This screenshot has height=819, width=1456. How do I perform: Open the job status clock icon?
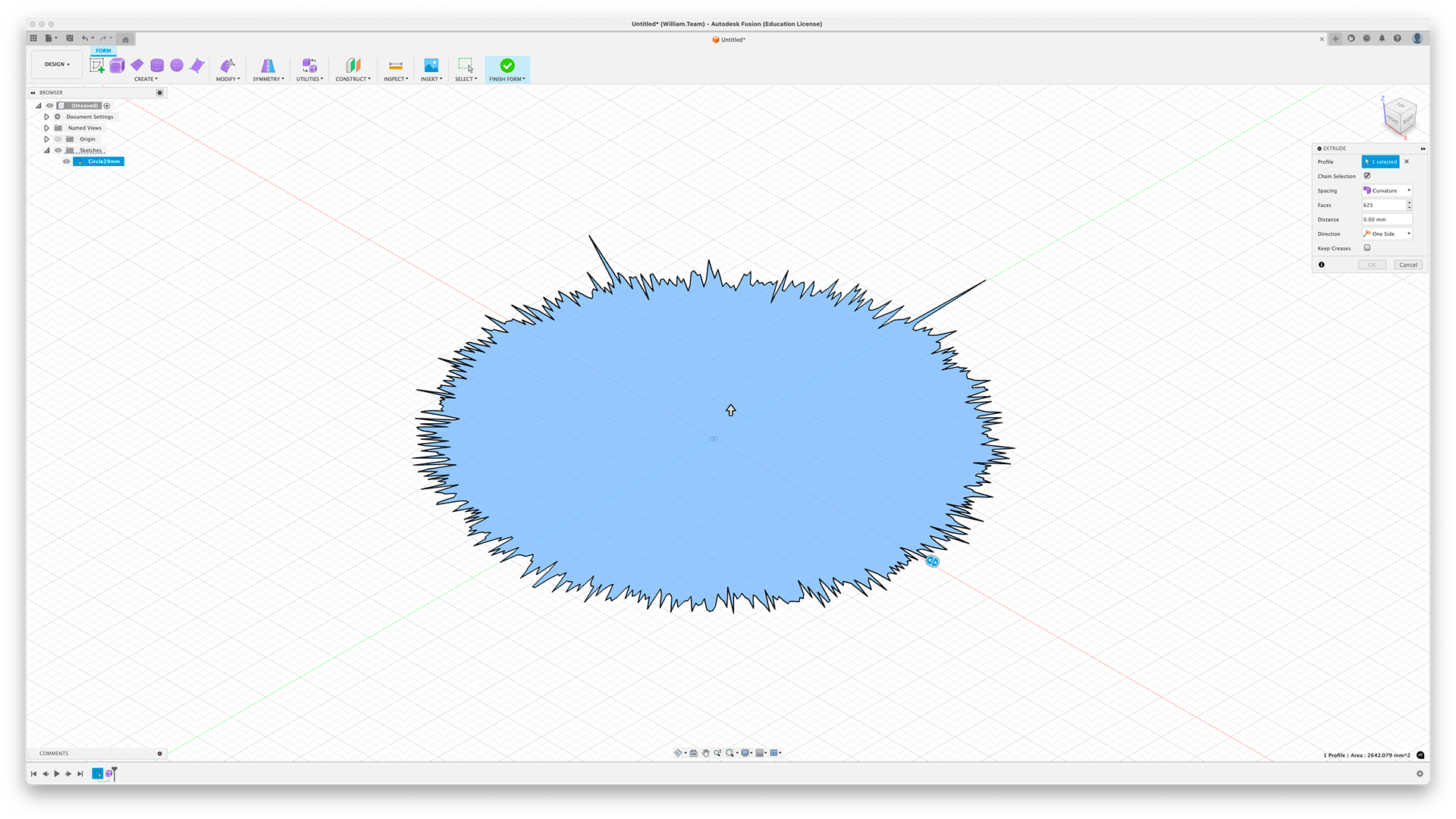(1367, 39)
